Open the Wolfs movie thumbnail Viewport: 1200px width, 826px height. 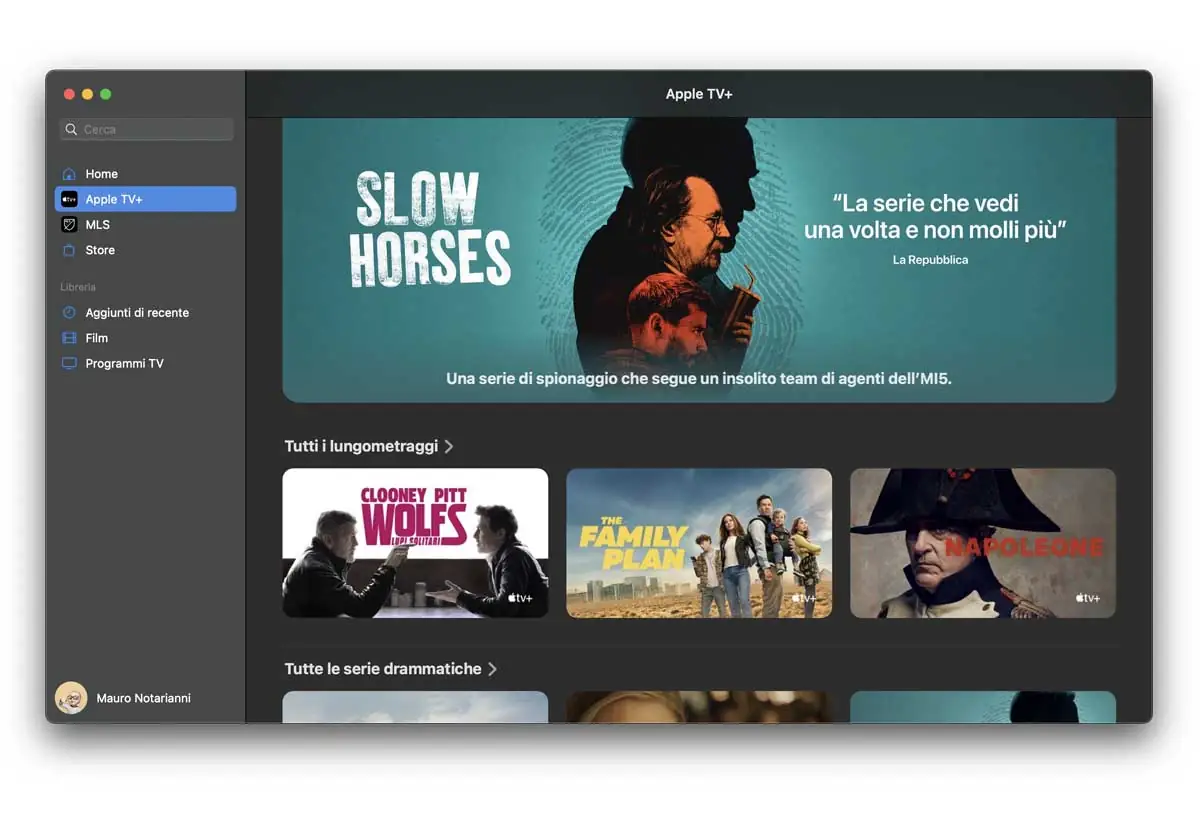pyautogui.click(x=414, y=543)
